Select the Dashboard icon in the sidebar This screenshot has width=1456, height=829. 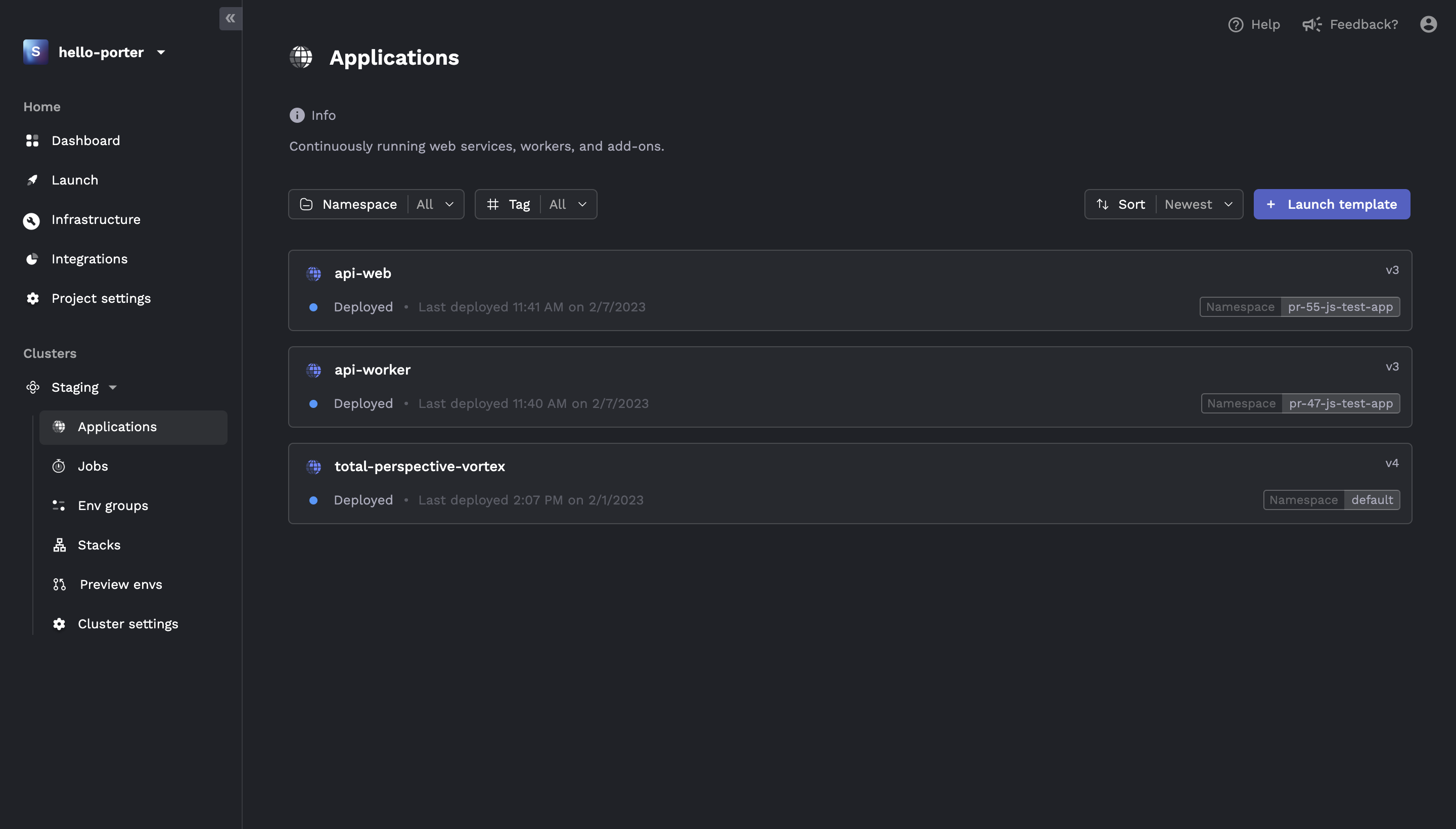32,140
